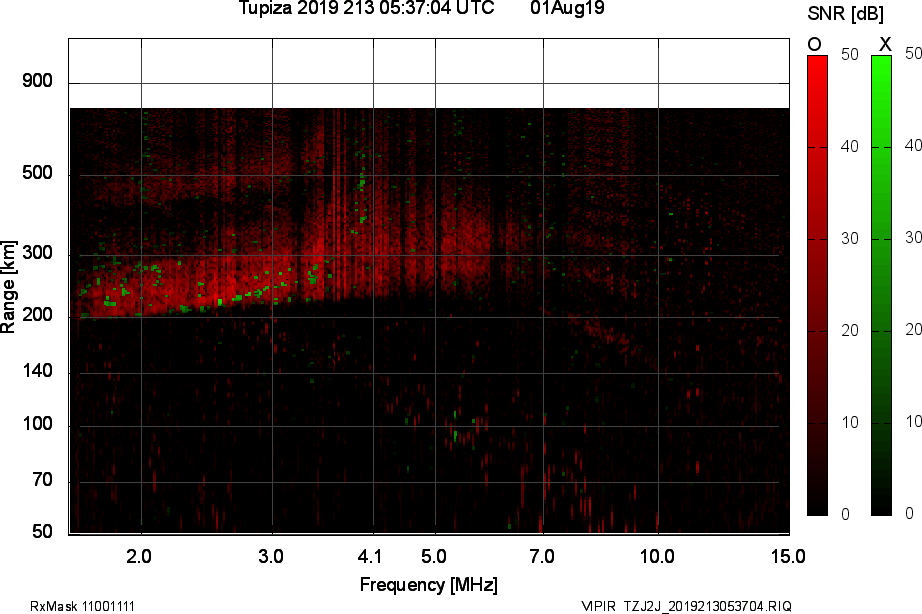Screen dimensions: 922x614
Task: Click the 'Frequency [MHz]' axis label
Action: [429, 585]
